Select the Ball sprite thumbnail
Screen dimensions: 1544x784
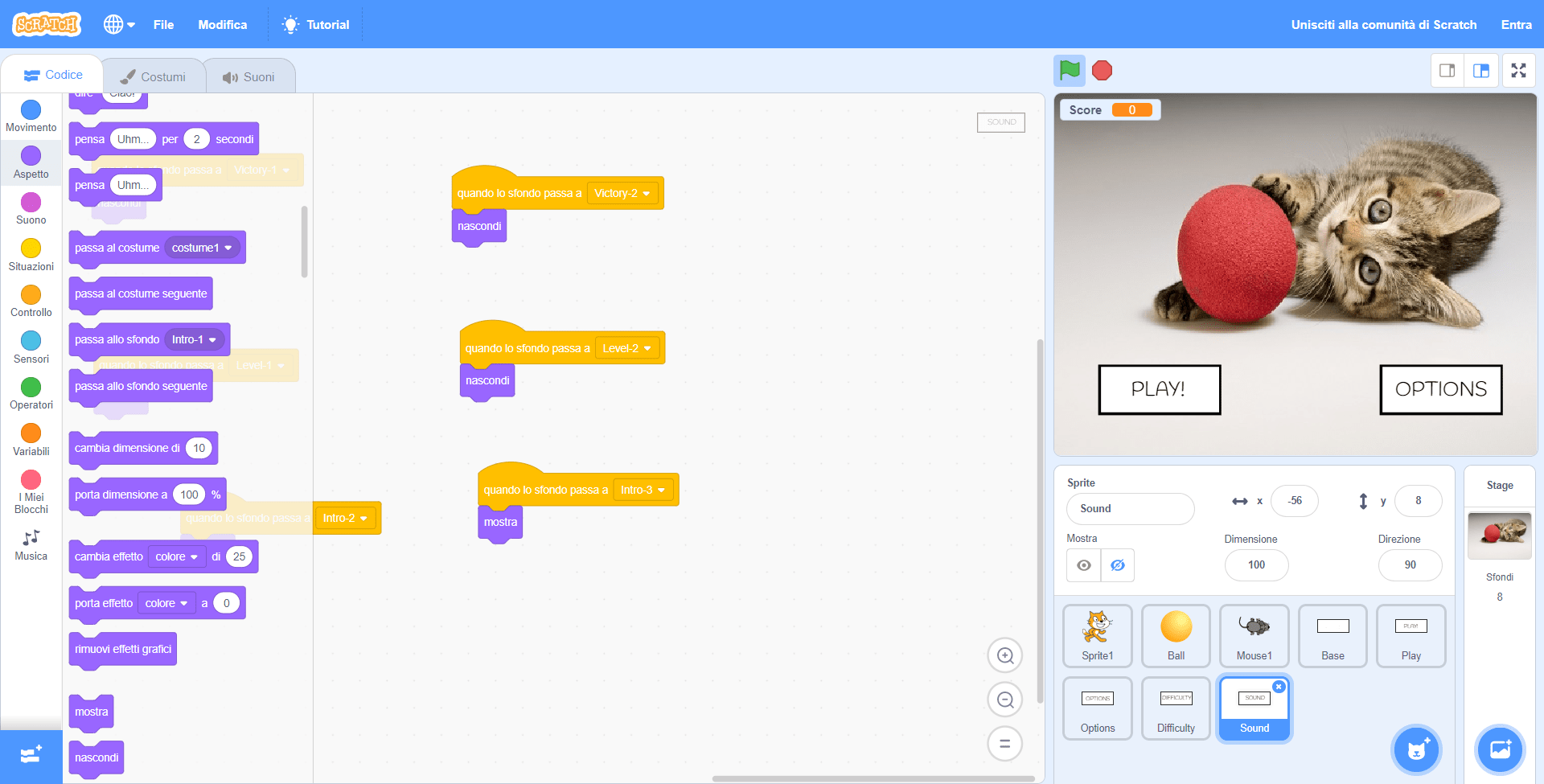1175,635
